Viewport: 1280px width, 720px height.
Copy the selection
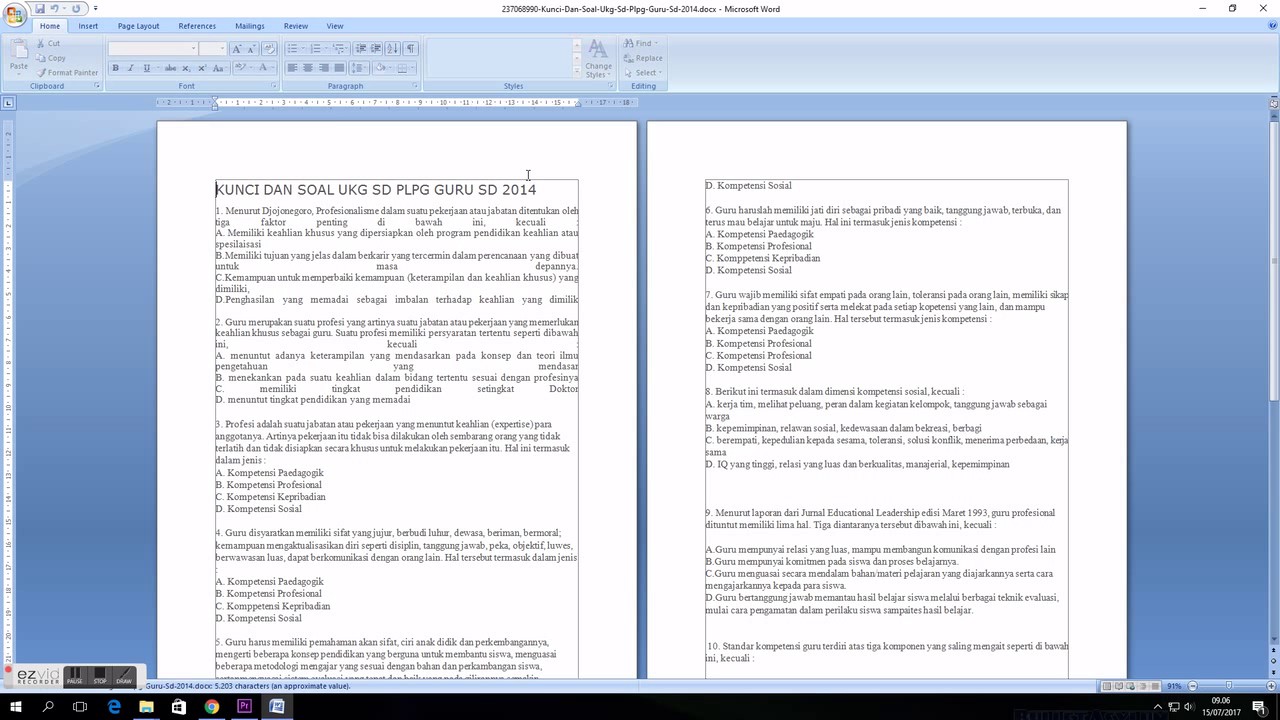(51, 58)
